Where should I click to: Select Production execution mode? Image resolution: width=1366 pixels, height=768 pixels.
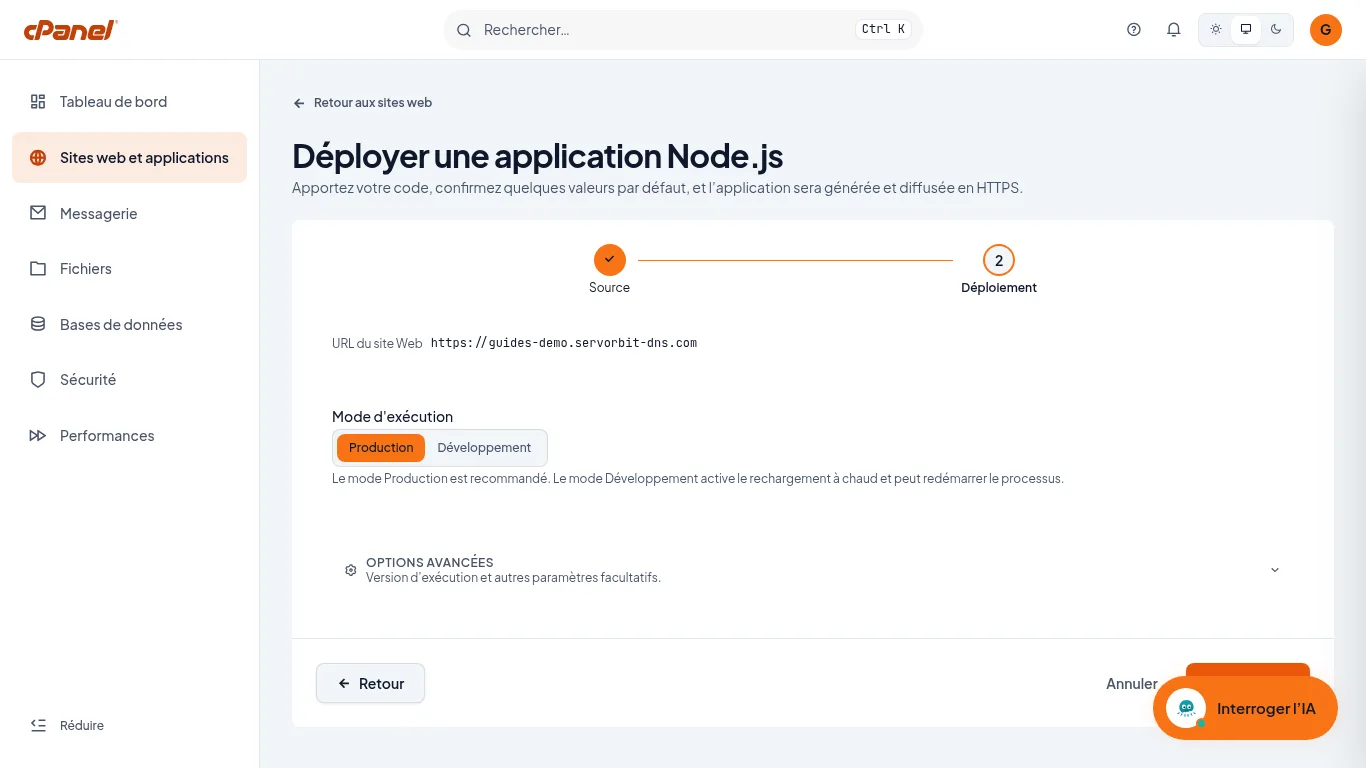(x=381, y=448)
